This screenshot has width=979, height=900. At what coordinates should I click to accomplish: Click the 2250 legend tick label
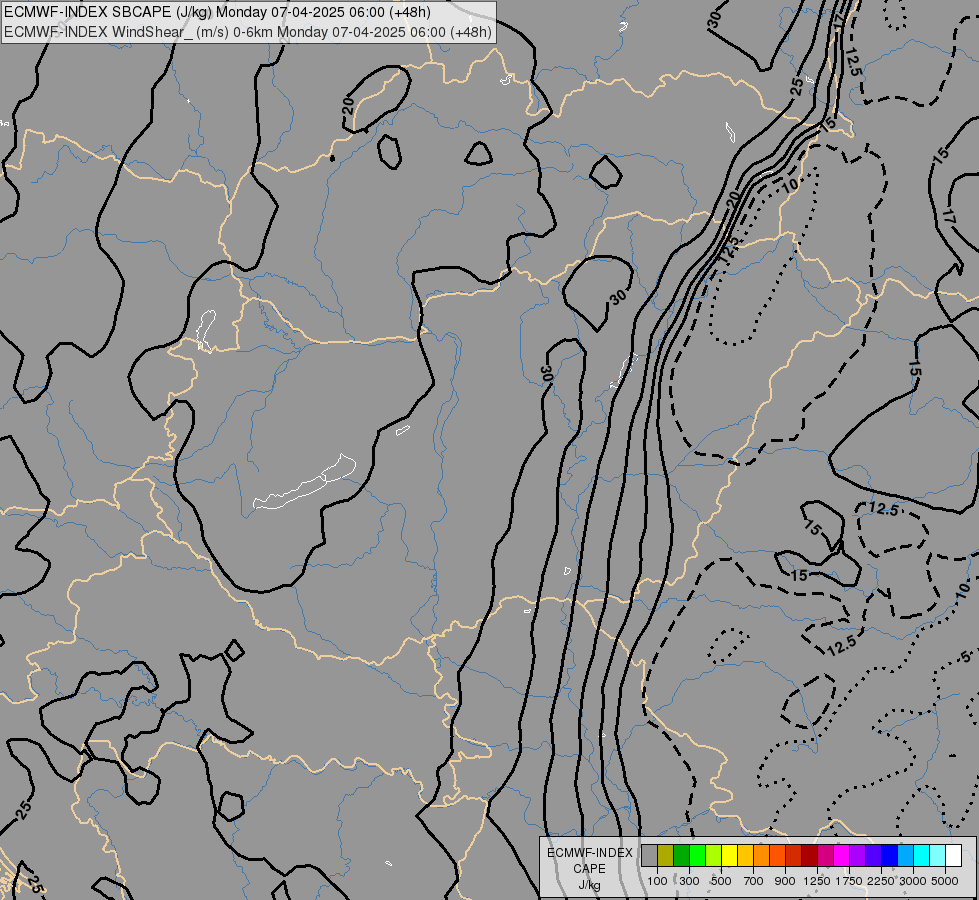click(881, 881)
